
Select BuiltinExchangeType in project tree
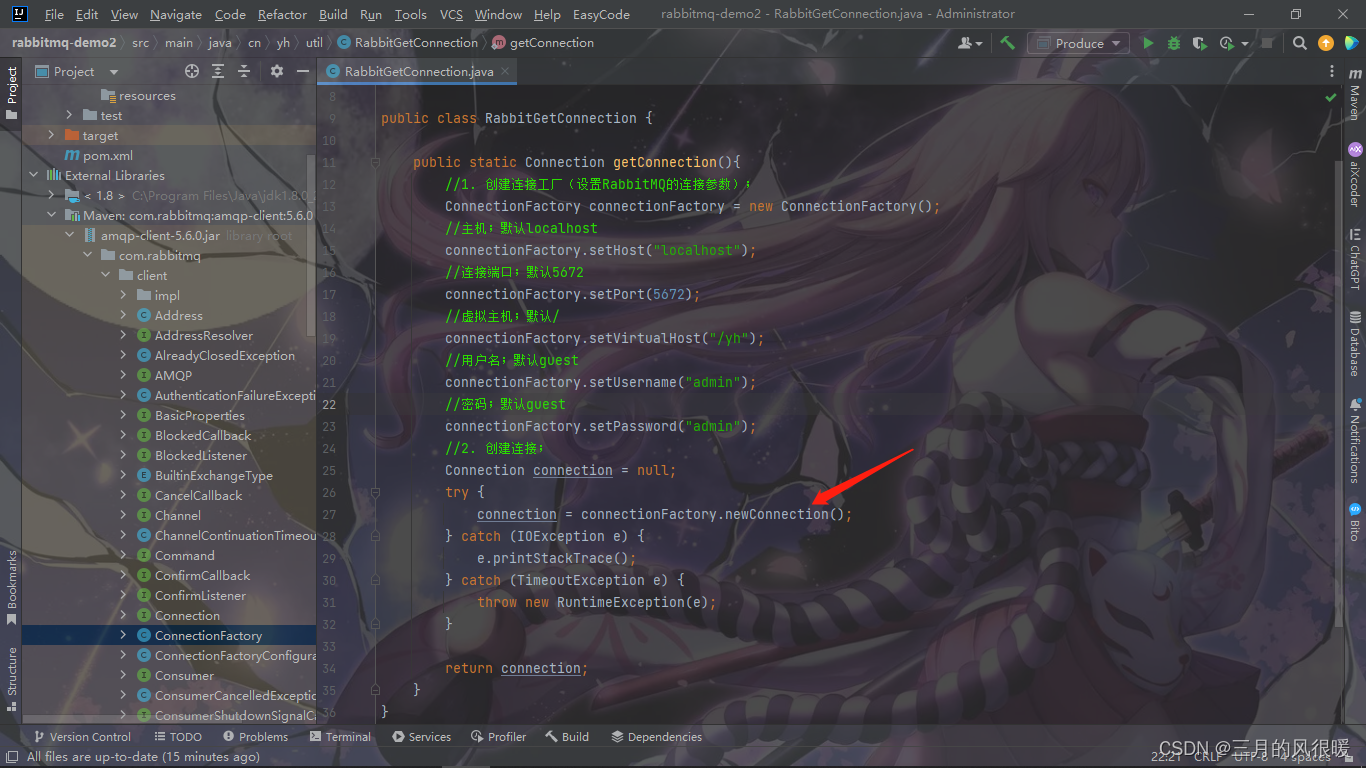pos(213,475)
